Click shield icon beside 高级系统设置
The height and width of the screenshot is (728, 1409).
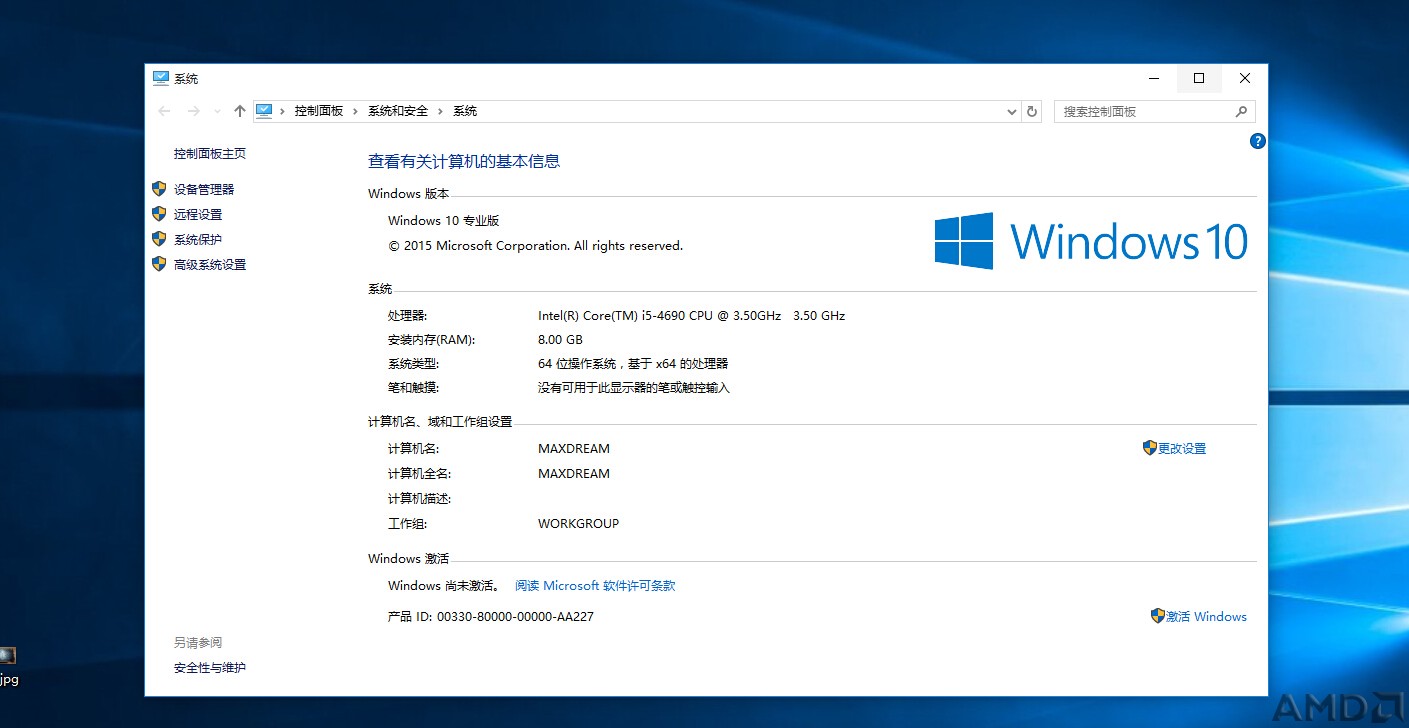tap(158, 263)
